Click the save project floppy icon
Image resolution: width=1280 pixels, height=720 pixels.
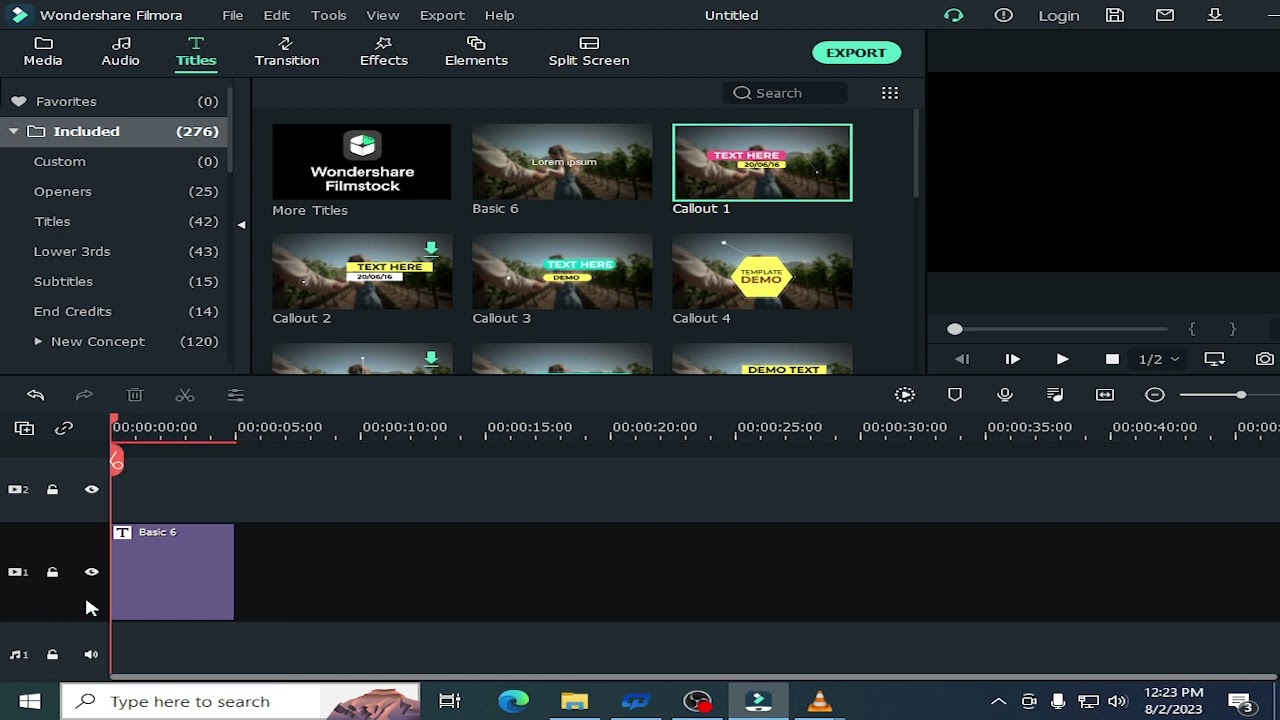pos(1115,15)
